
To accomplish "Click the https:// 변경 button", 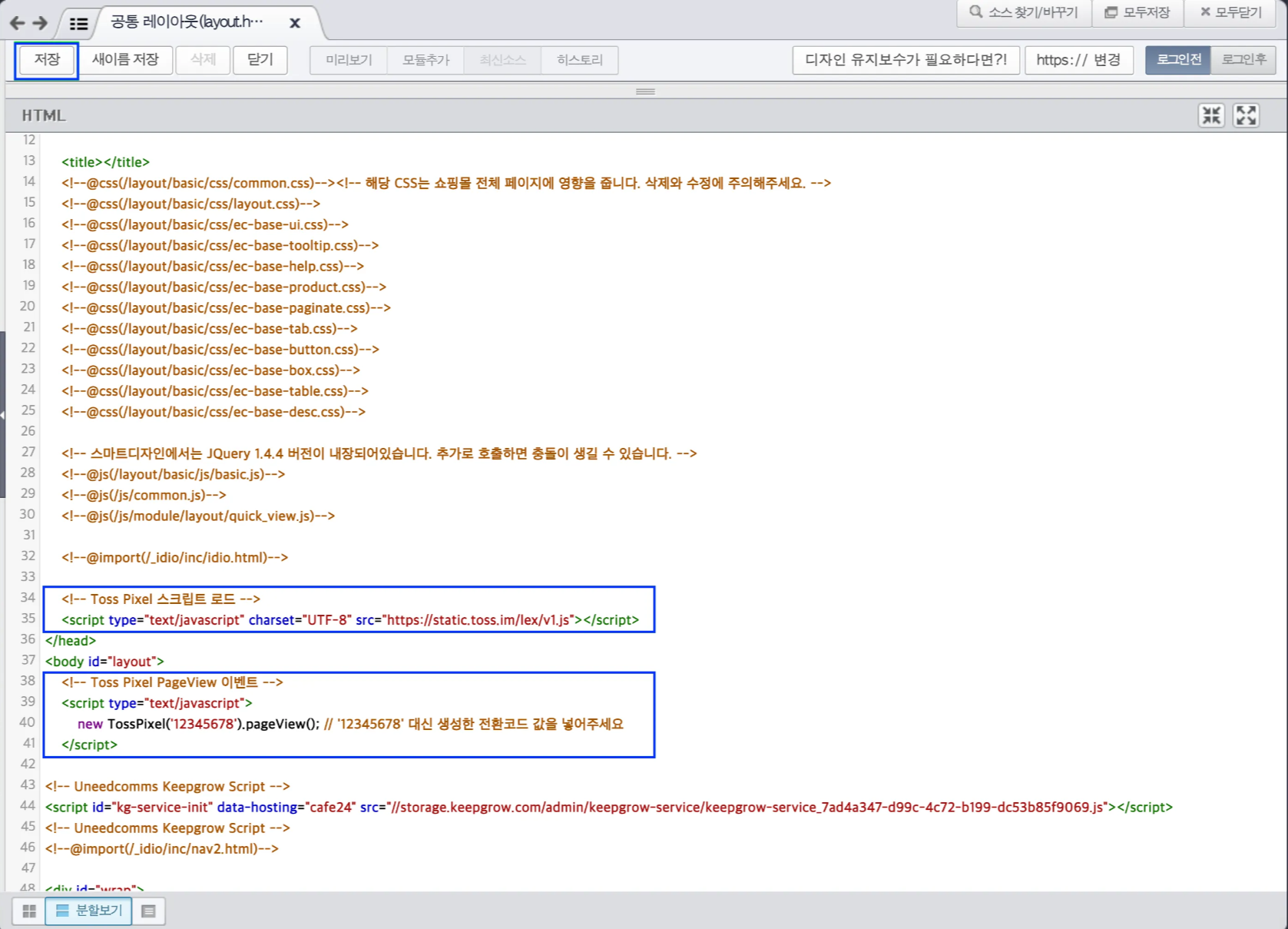I will 1078,60.
